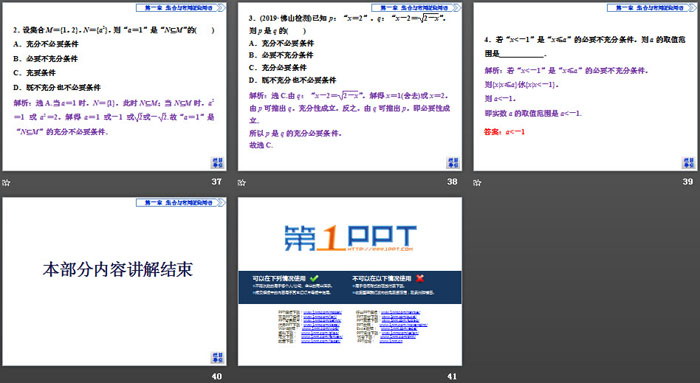Click 不可以在以下情况使用 heading on slide 41
Image resolution: width=700 pixels, height=383 pixels.
coord(382,278)
